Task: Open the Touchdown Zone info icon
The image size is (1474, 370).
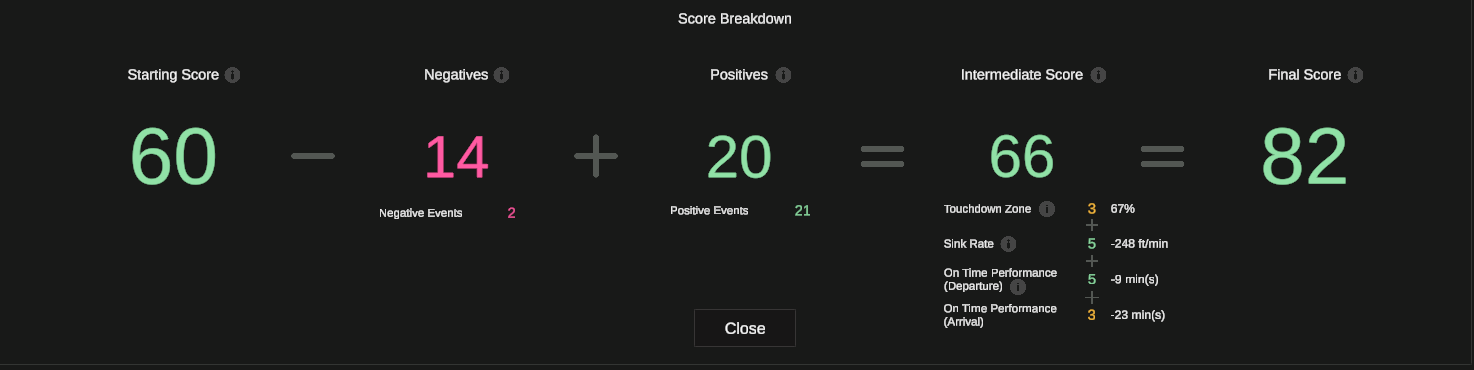Action: 1047,210
